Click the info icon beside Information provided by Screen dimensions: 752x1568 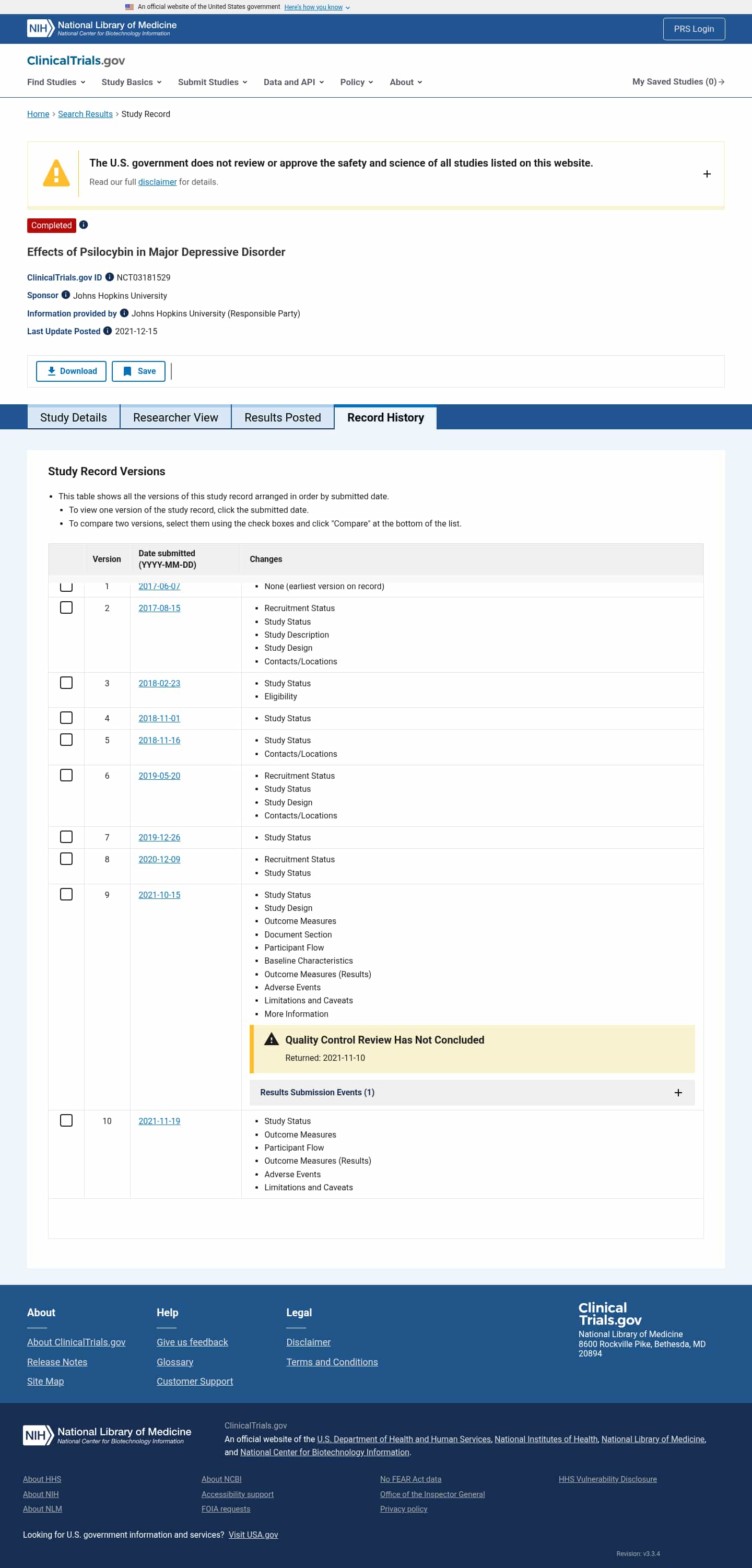[x=124, y=313]
